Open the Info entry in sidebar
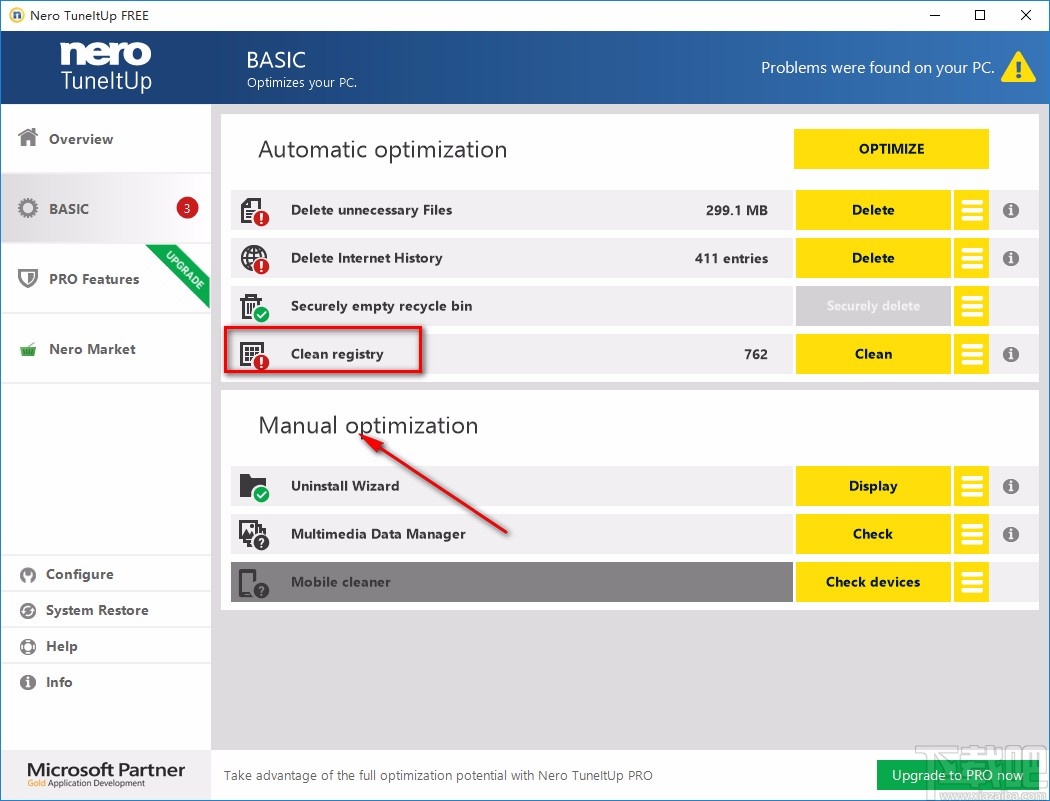 [x=106, y=682]
